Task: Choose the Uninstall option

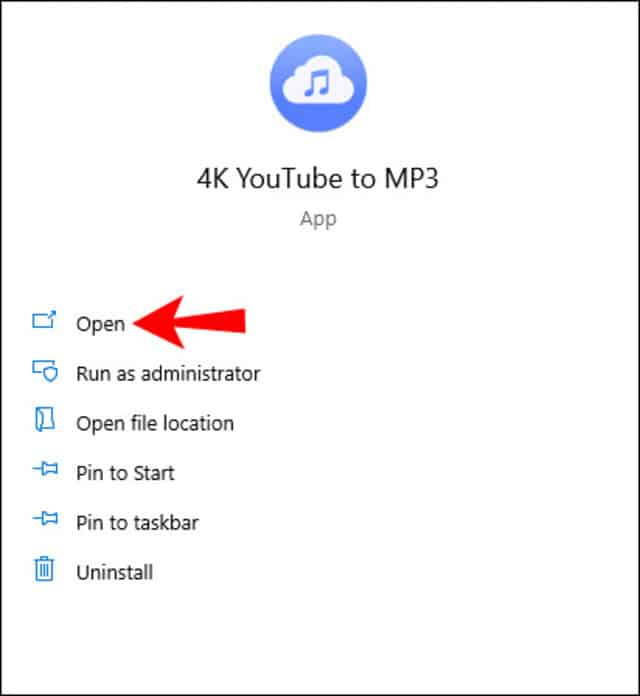Action: [115, 573]
